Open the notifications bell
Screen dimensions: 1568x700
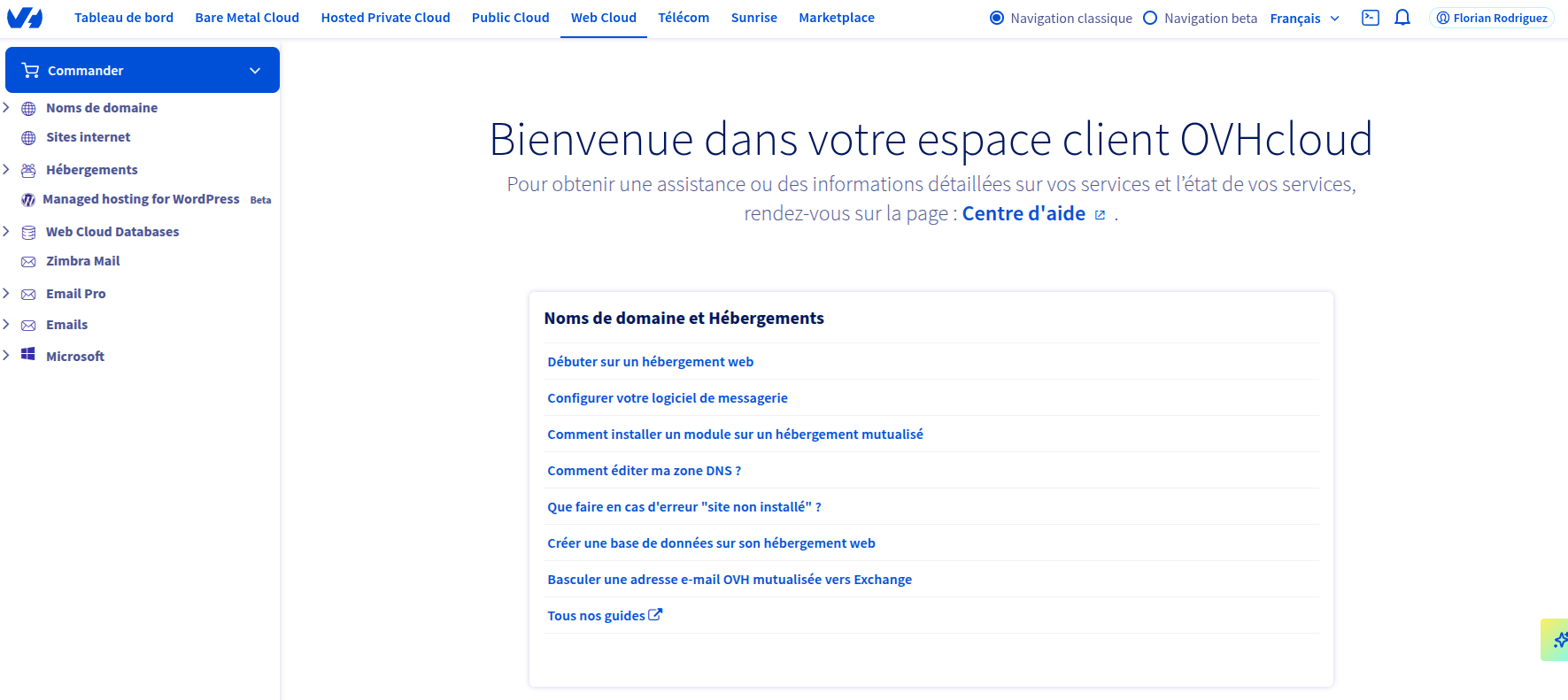coord(1402,18)
